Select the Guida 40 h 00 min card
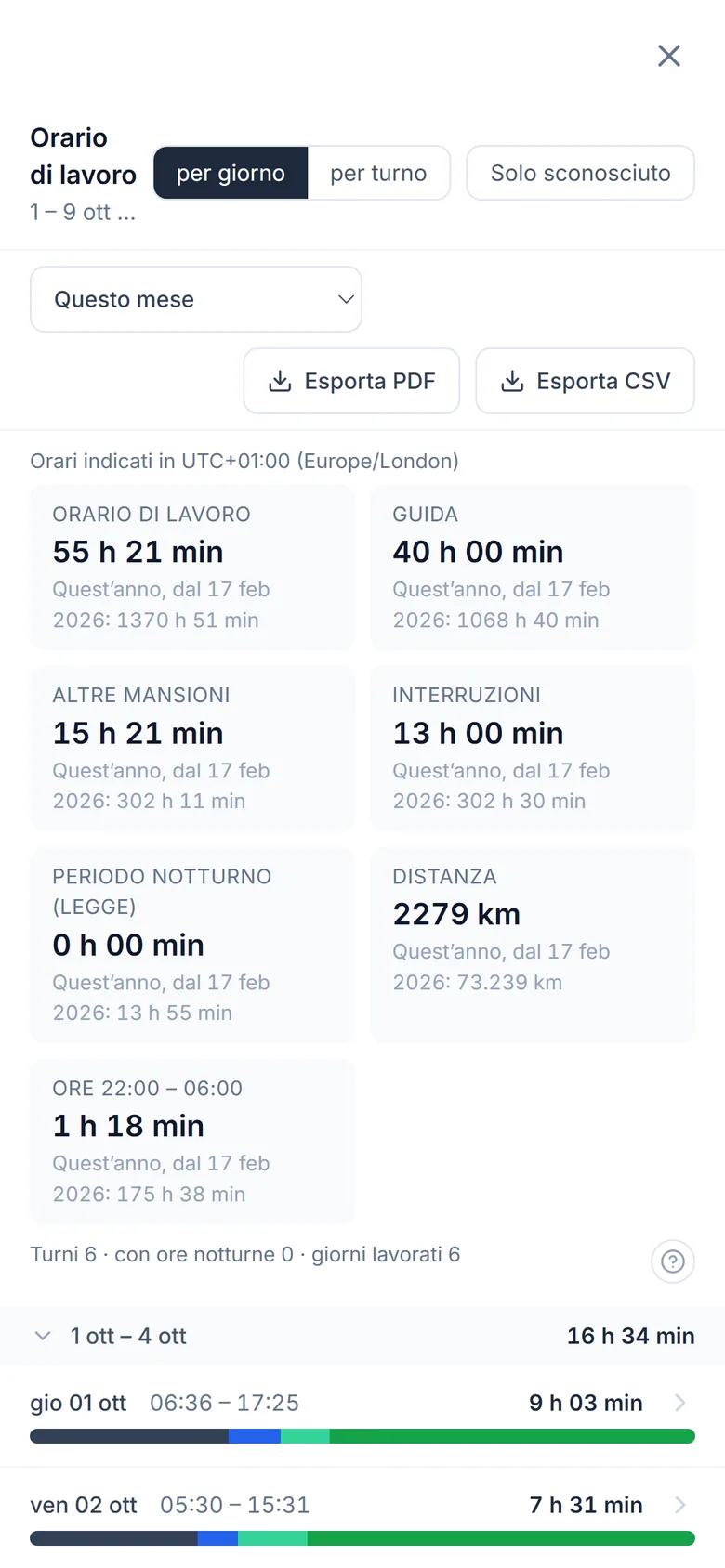Image resolution: width=725 pixels, height=1568 pixels. (x=533, y=567)
